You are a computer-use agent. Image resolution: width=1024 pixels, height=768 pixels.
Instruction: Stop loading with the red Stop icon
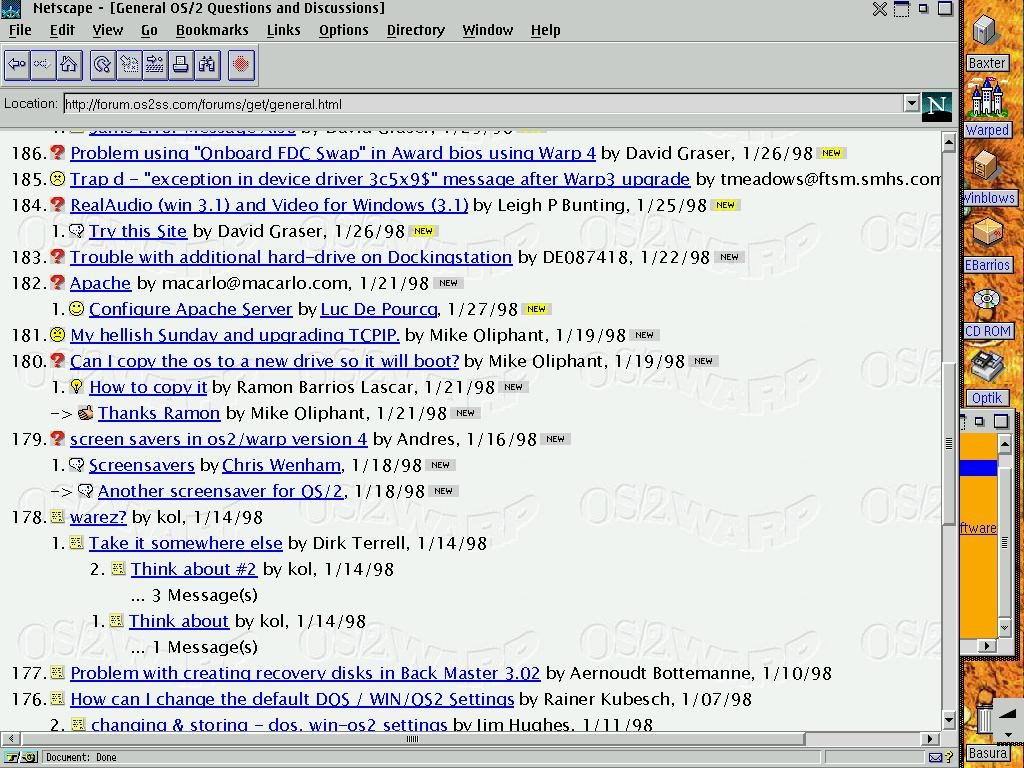(241, 65)
